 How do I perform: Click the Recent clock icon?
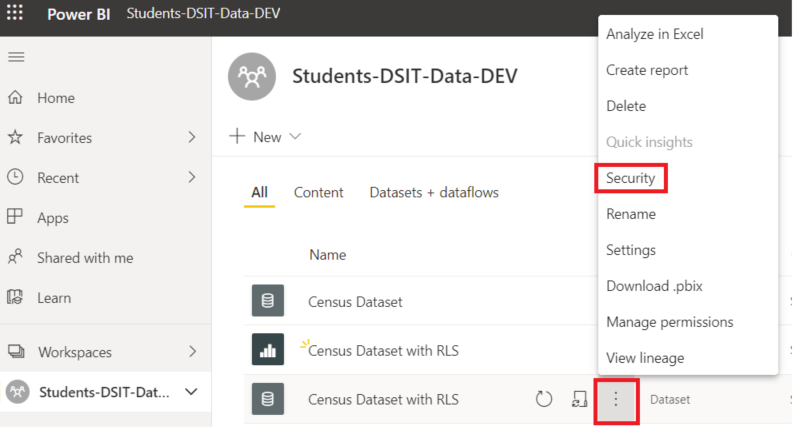tap(15, 177)
